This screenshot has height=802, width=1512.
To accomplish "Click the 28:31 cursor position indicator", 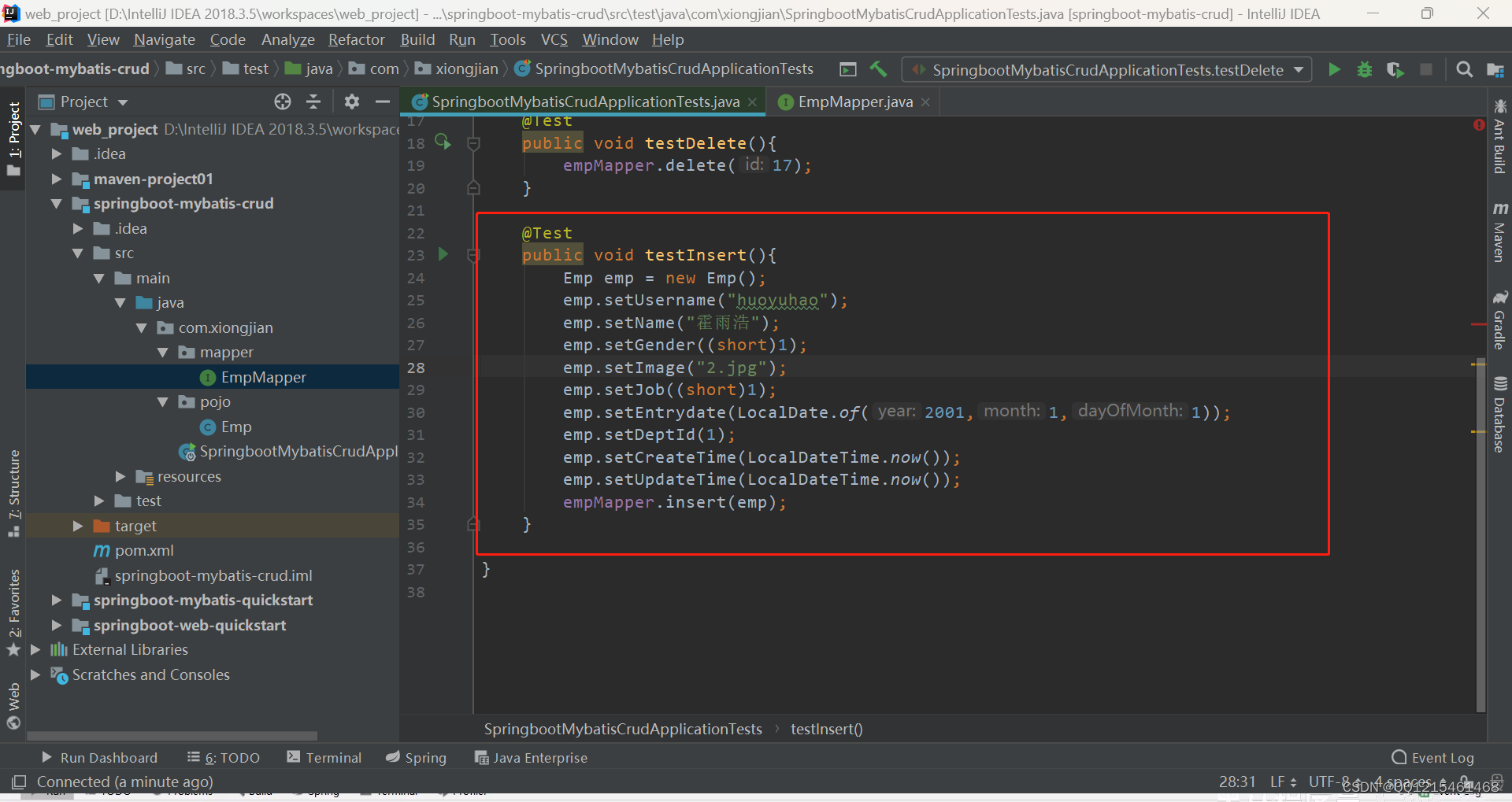I will pyautogui.click(x=1237, y=782).
